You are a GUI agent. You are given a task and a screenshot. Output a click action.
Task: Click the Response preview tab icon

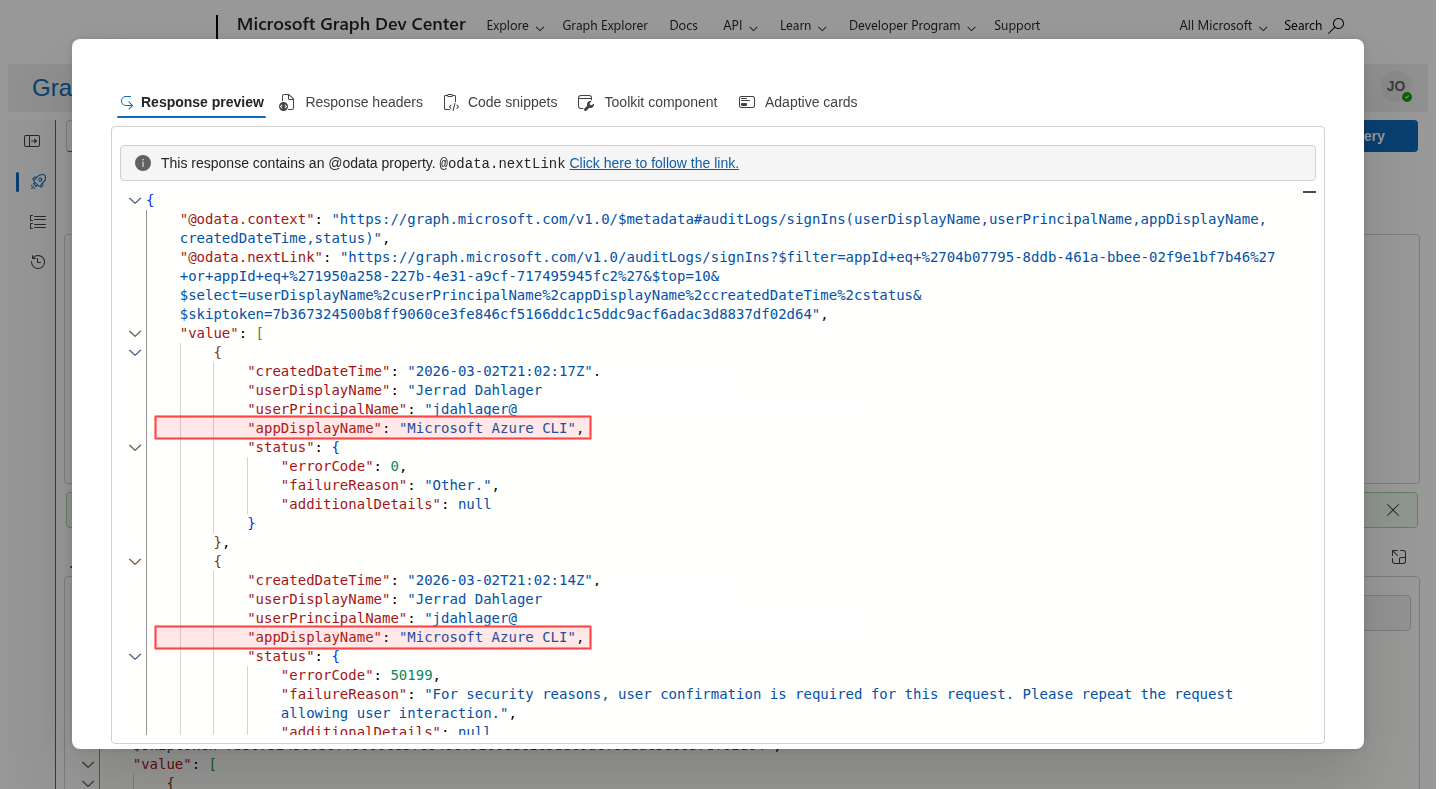126,101
